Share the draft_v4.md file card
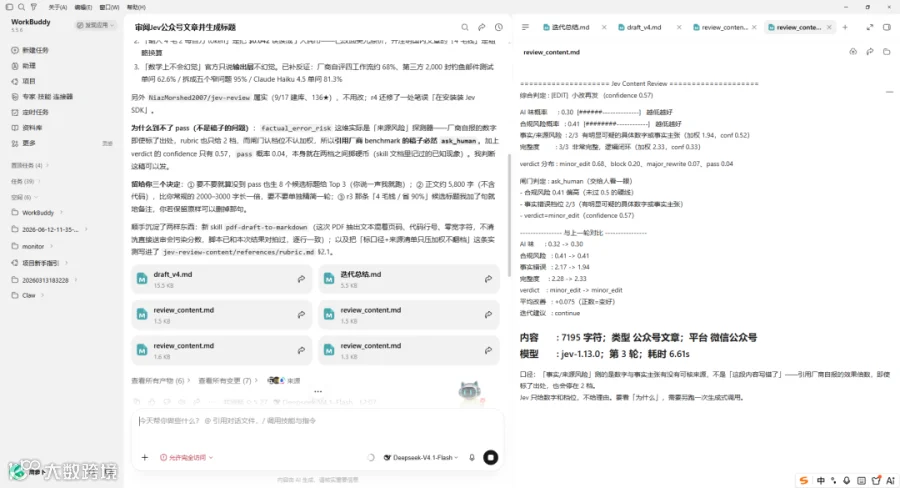 (301, 279)
